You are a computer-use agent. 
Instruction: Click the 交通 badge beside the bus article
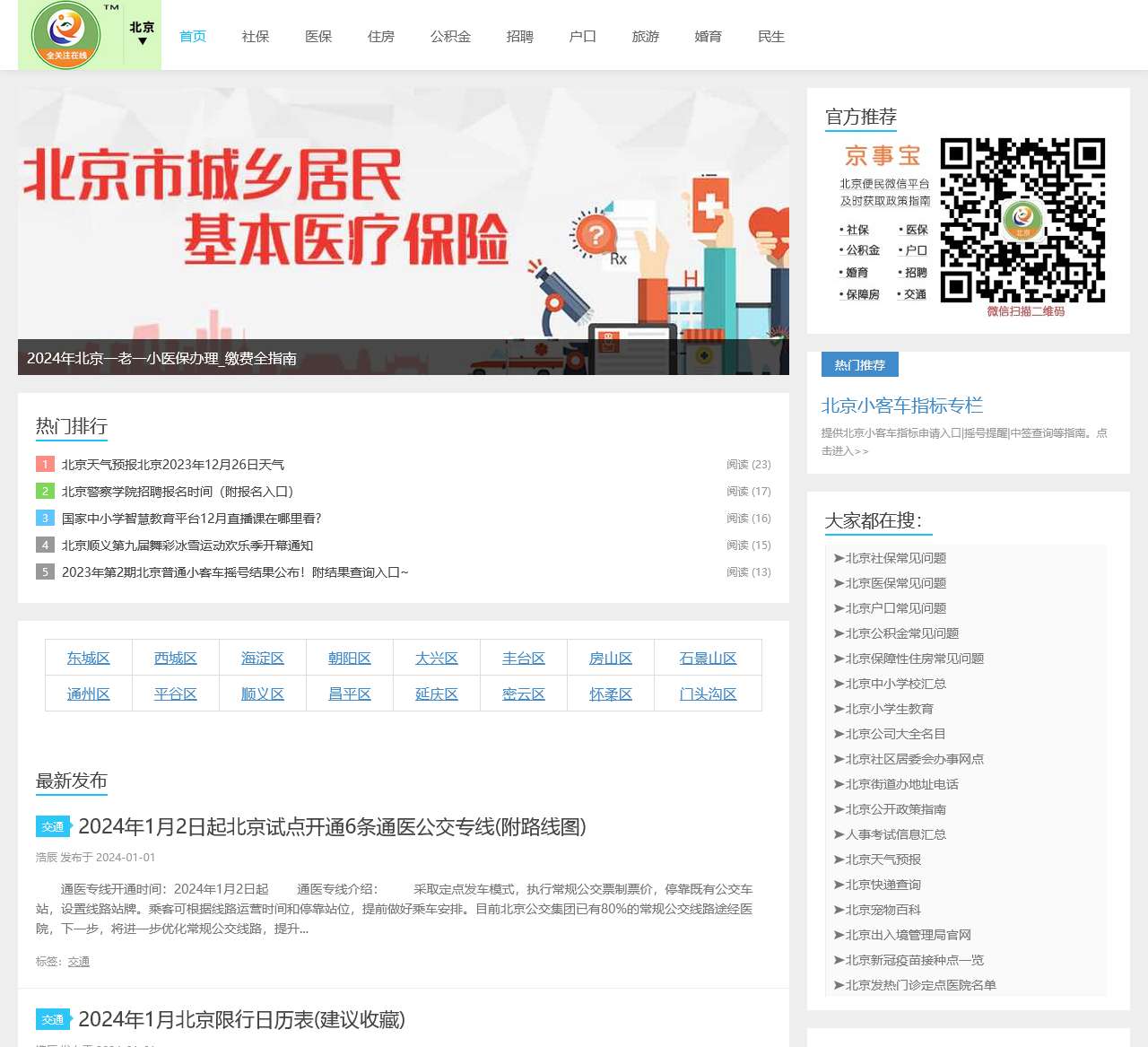(54, 826)
